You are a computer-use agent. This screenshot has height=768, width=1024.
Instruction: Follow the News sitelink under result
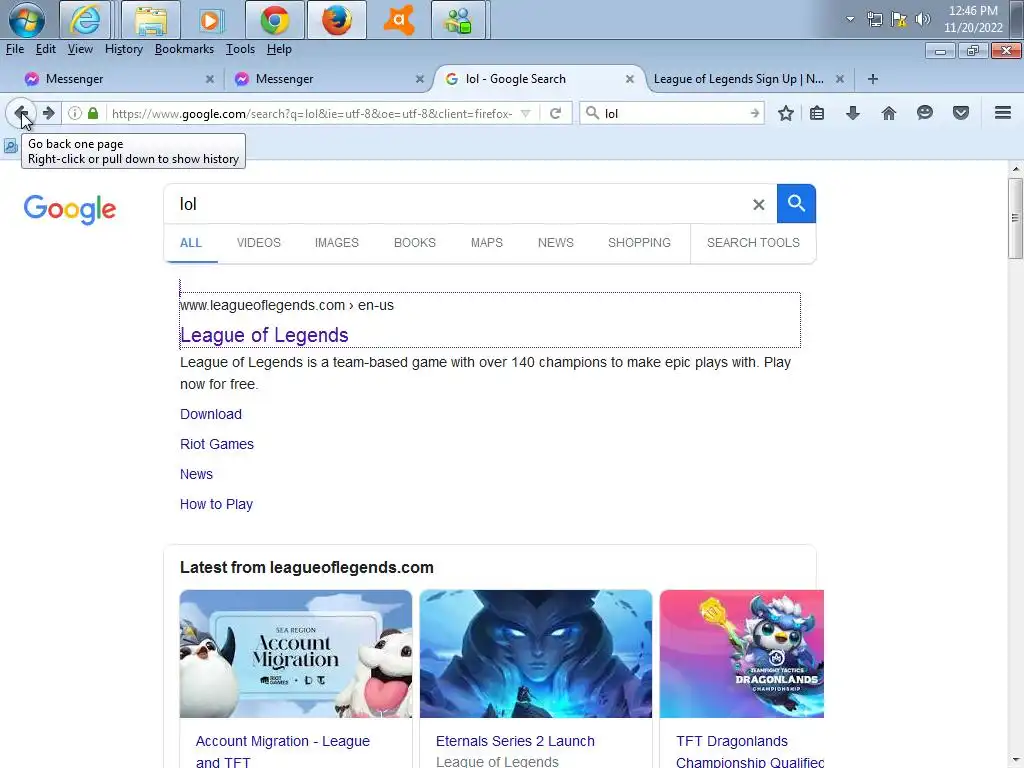196,474
